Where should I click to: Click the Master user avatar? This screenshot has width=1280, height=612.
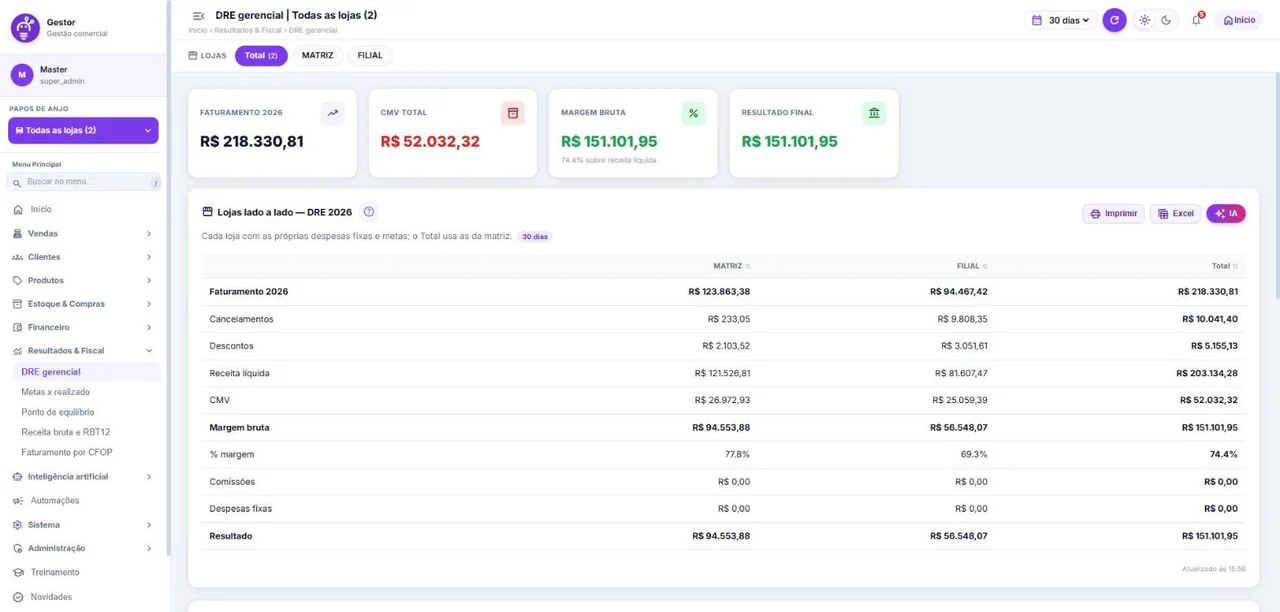click(x=22, y=75)
